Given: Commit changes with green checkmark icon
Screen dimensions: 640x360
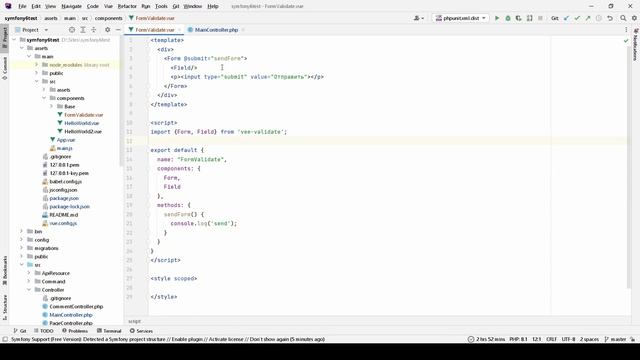Looking at the screenshot, I should point(577,18).
